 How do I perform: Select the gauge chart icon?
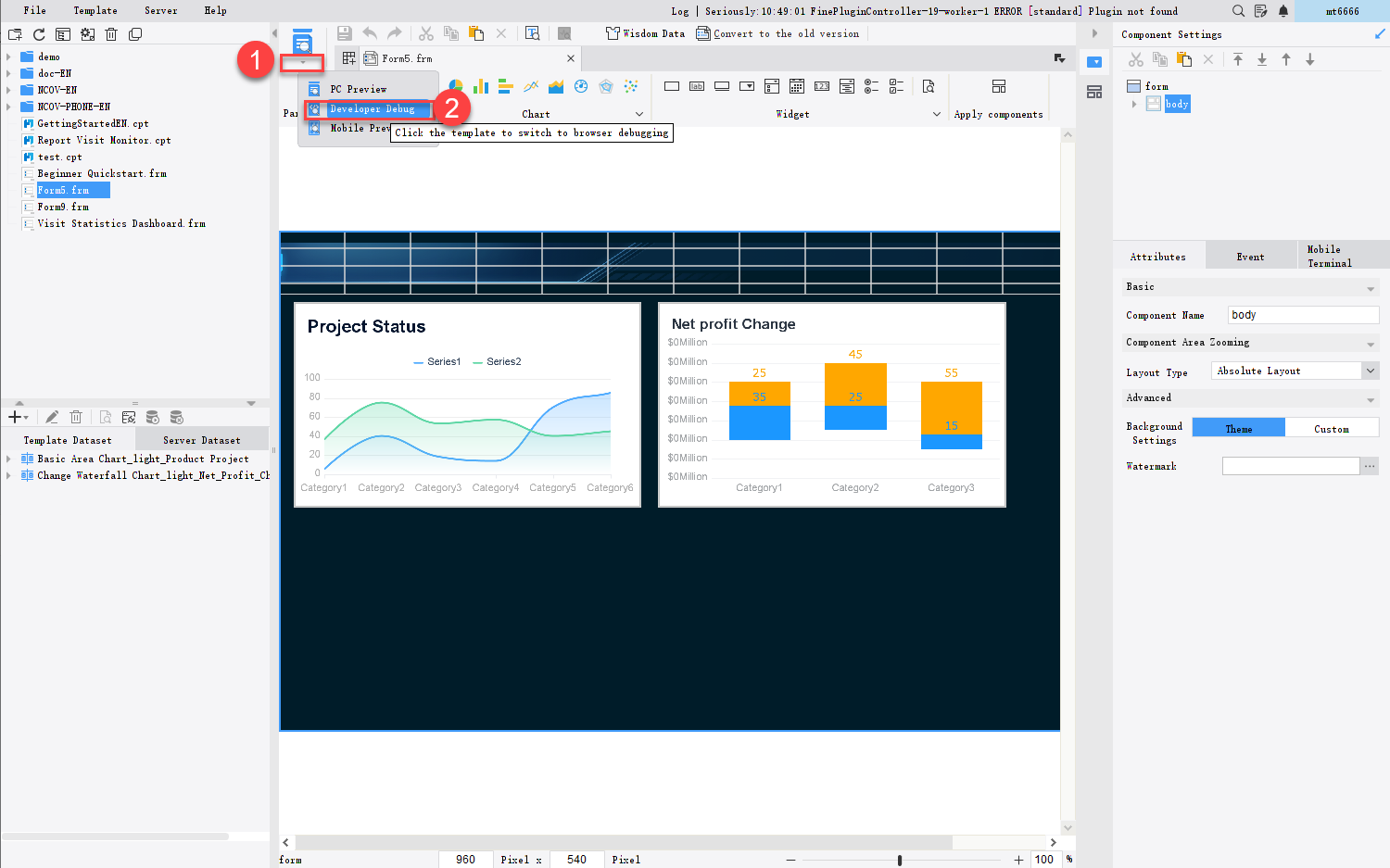point(581,86)
